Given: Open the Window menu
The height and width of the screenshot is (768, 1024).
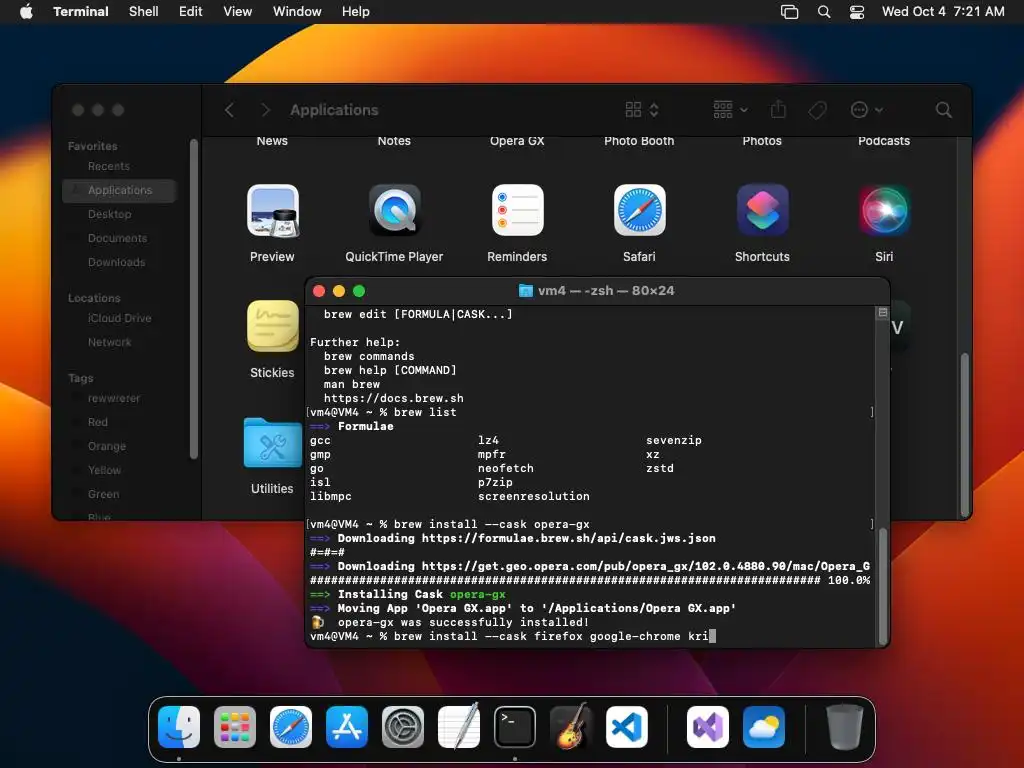Looking at the screenshot, I should point(297,12).
